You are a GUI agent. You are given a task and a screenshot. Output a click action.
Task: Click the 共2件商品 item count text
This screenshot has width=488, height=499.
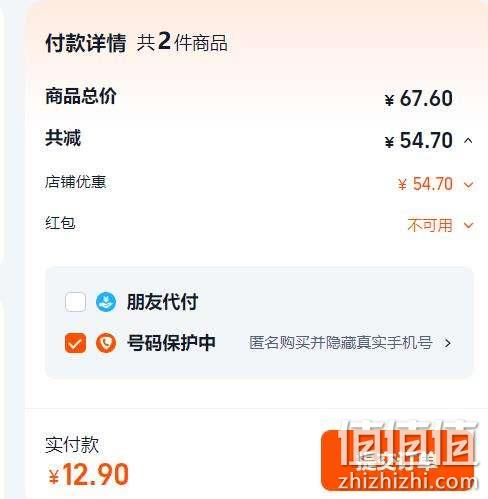point(182,42)
